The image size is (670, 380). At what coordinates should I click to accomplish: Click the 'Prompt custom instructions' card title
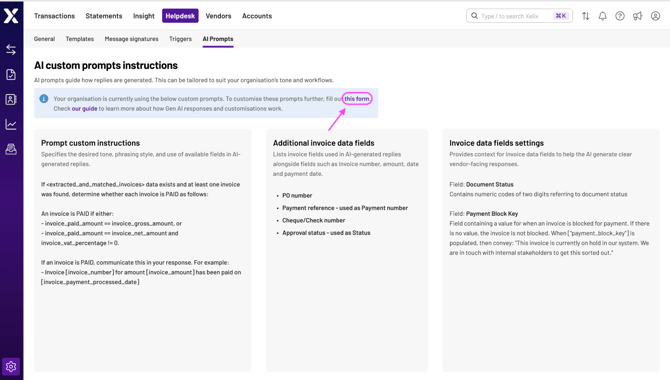pyautogui.click(x=91, y=143)
